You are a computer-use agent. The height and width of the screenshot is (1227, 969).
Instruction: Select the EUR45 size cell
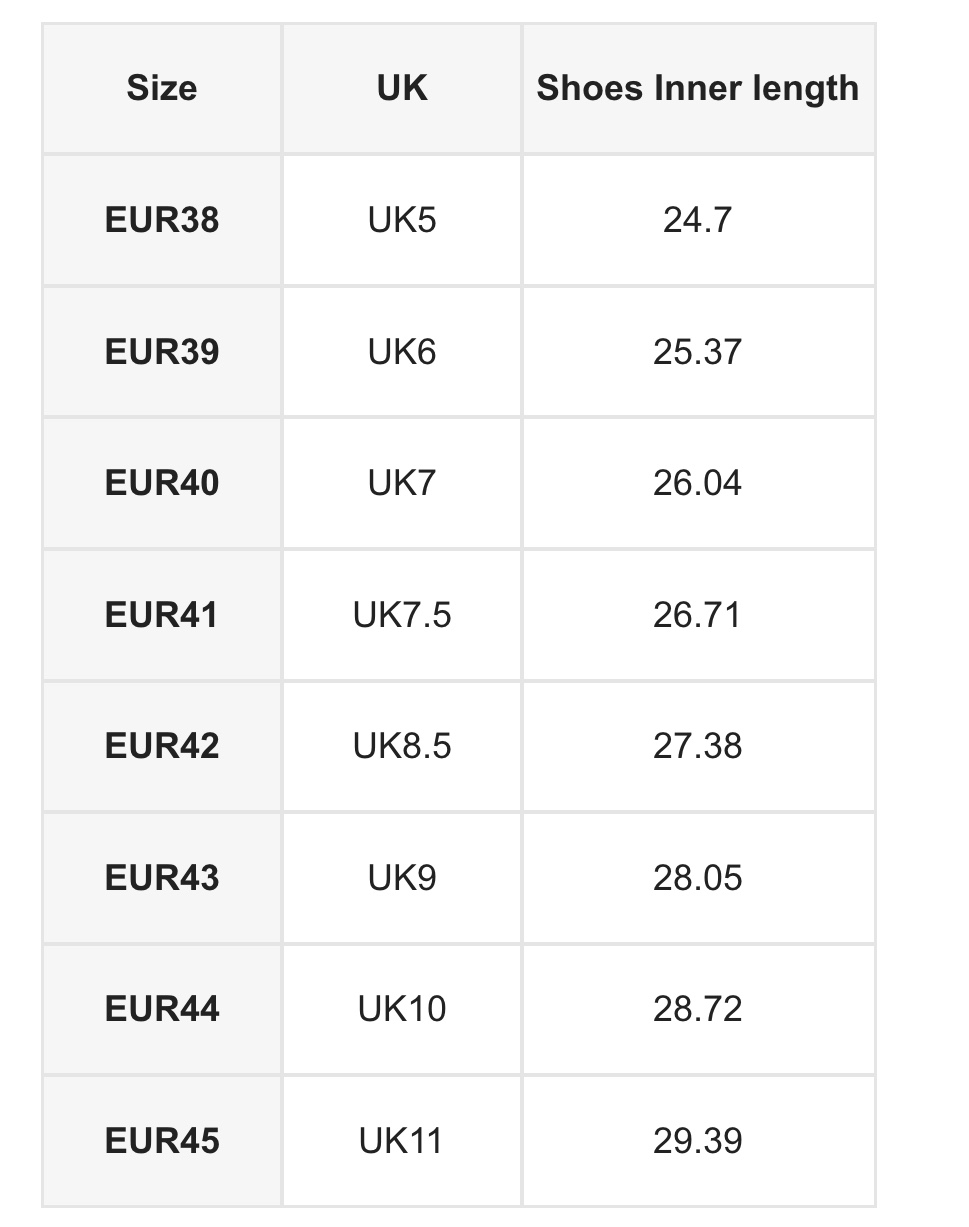coord(162,1141)
